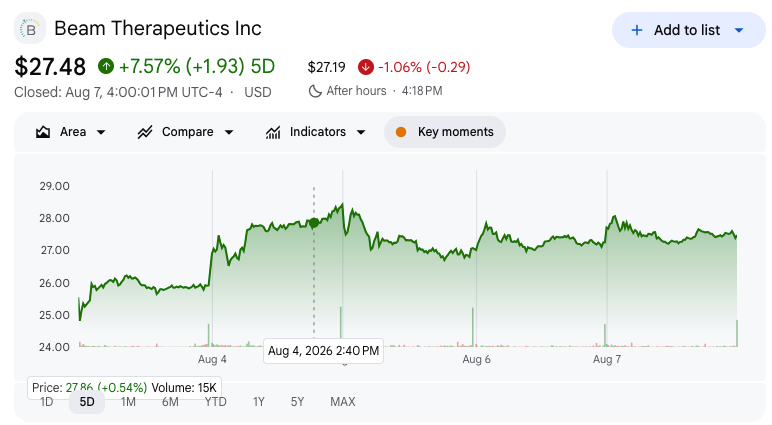This screenshot has height=425, width=772.
Task: Open the Compare dropdown arrow
Action: click(229, 132)
